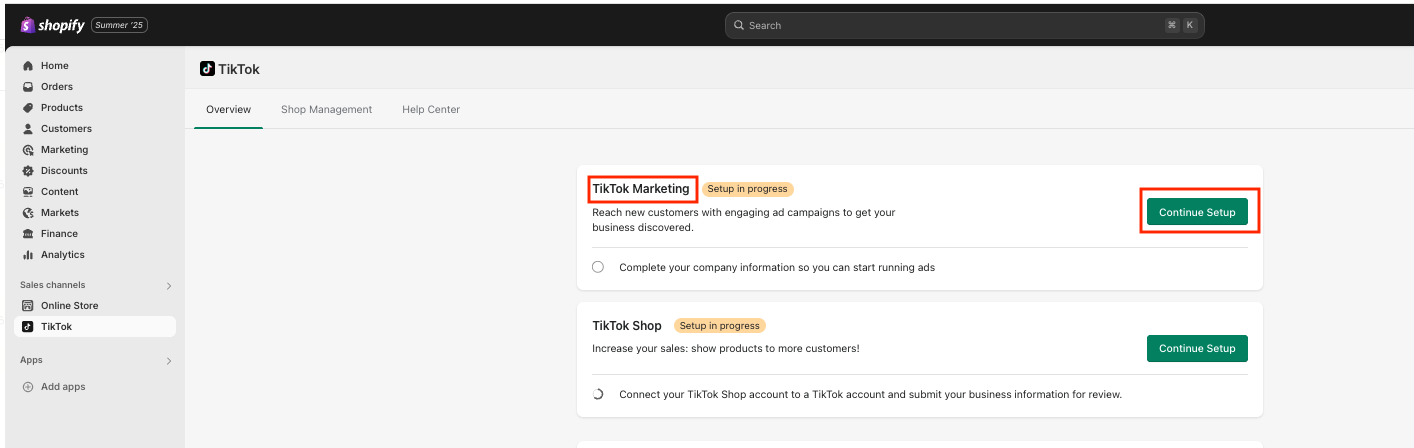The image size is (1414, 448).
Task: Switch to the Overview tab
Action: (228, 110)
